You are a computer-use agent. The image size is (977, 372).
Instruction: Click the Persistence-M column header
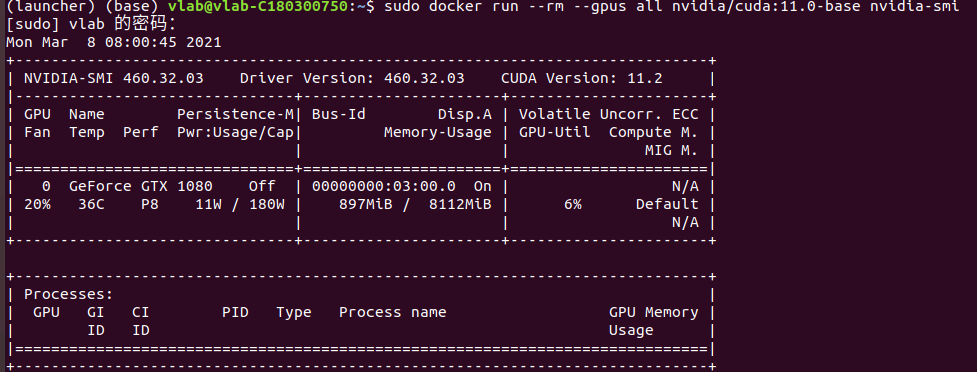pos(236,115)
